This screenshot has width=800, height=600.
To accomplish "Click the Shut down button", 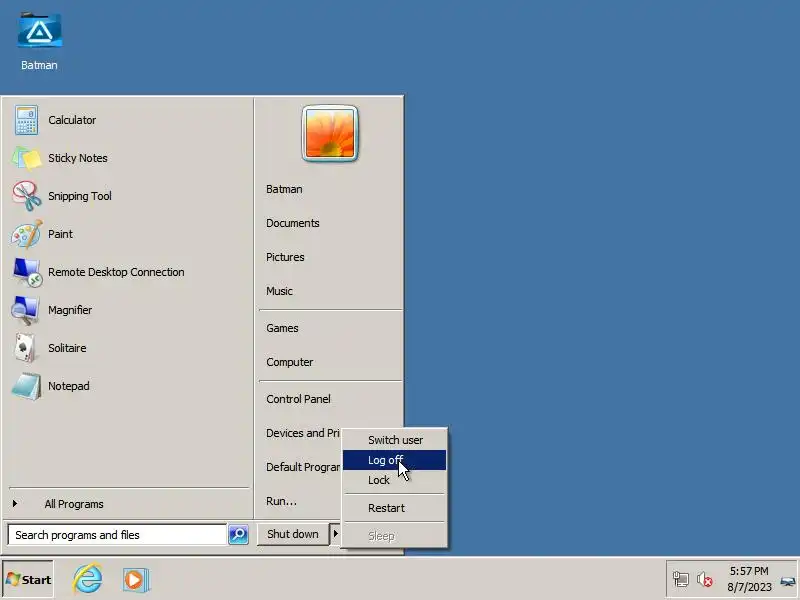I will (x=293, y=534).
